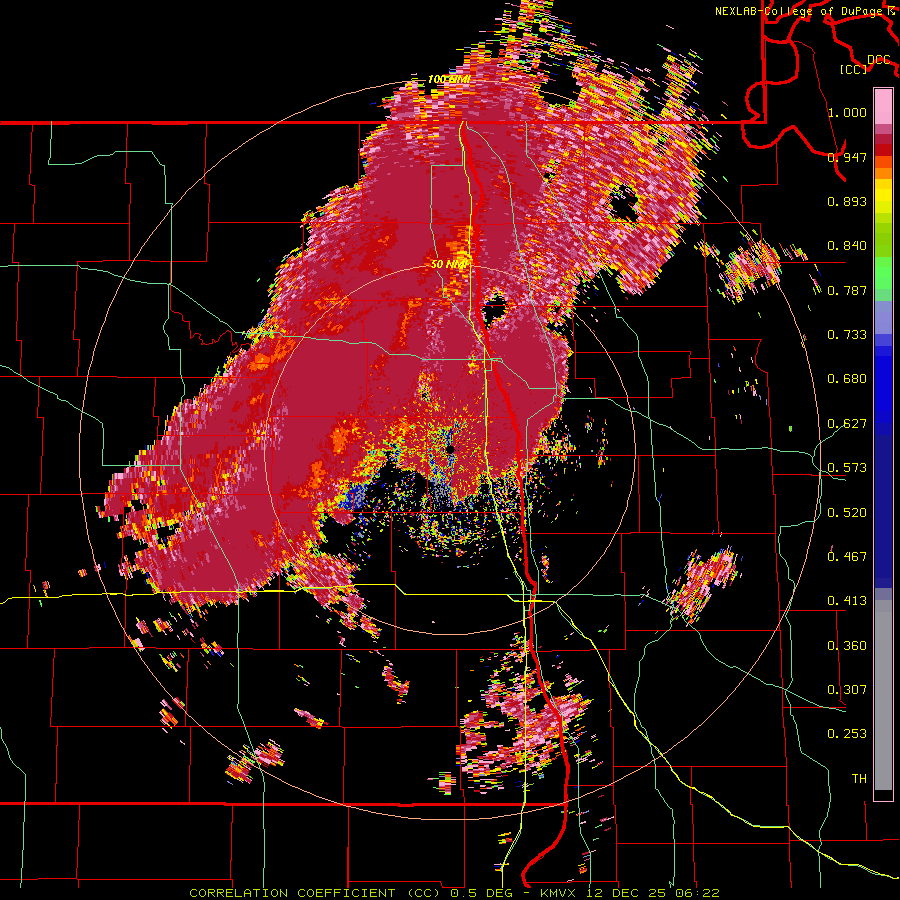This screenshot has width=900, height=900.
Task: Select the 0.360 scale value
Action: [x=847, y=646]
